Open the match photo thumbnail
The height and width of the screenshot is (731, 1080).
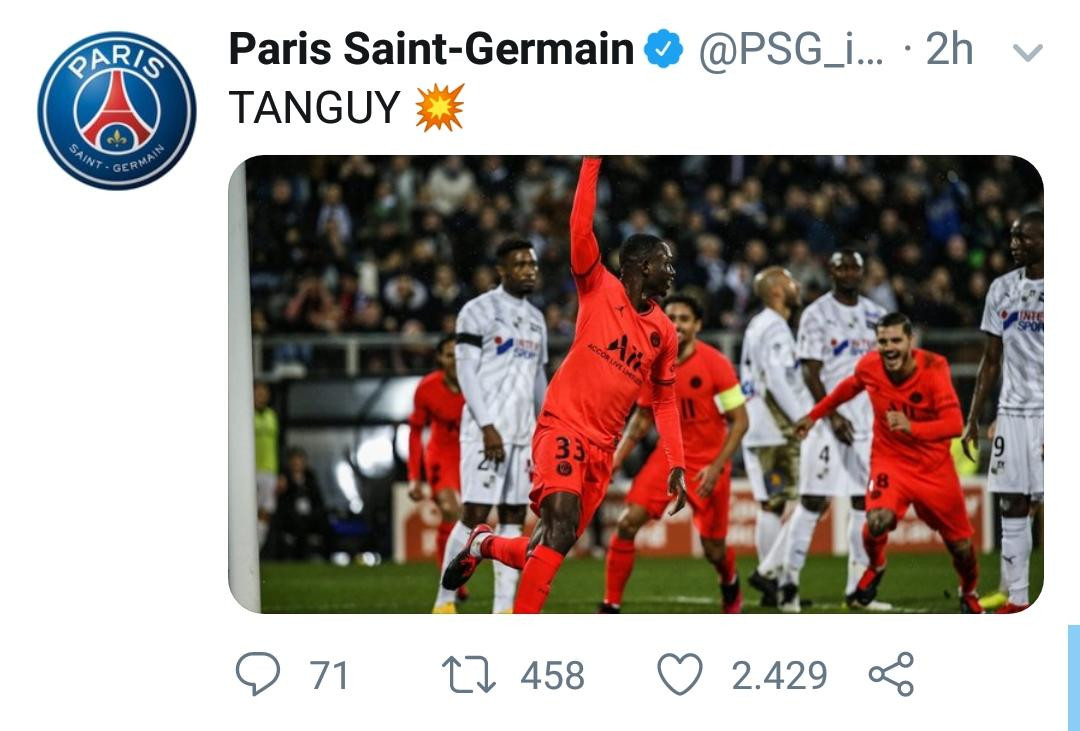(636, 384)
